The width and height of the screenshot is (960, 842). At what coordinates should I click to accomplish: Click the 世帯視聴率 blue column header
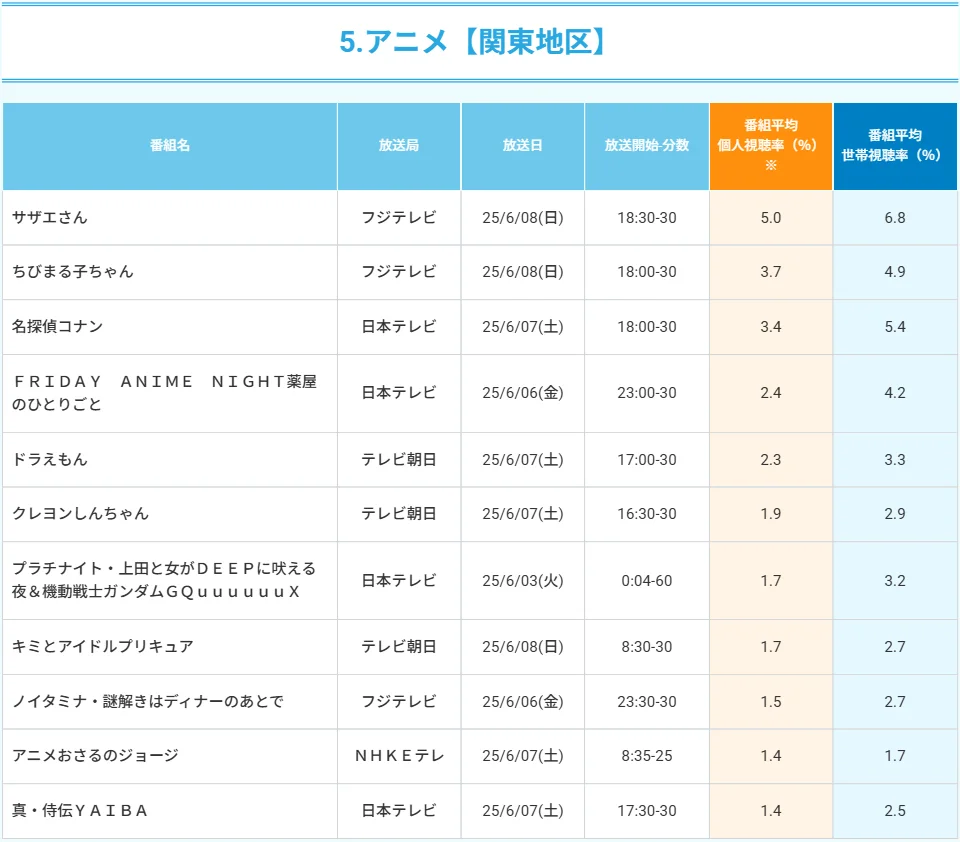(894, 146)
